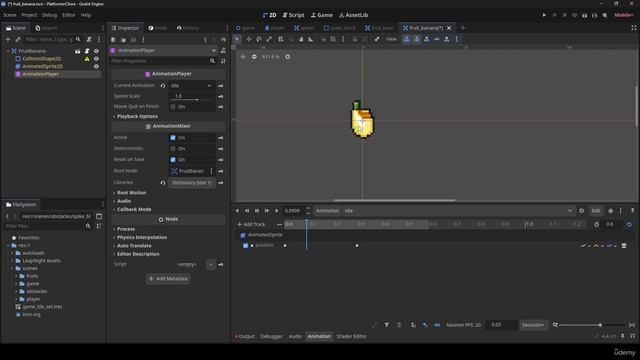Click the second keyframe on the position track
The width and height of the screenshot is (640, 360).
[x=357, y=246]
